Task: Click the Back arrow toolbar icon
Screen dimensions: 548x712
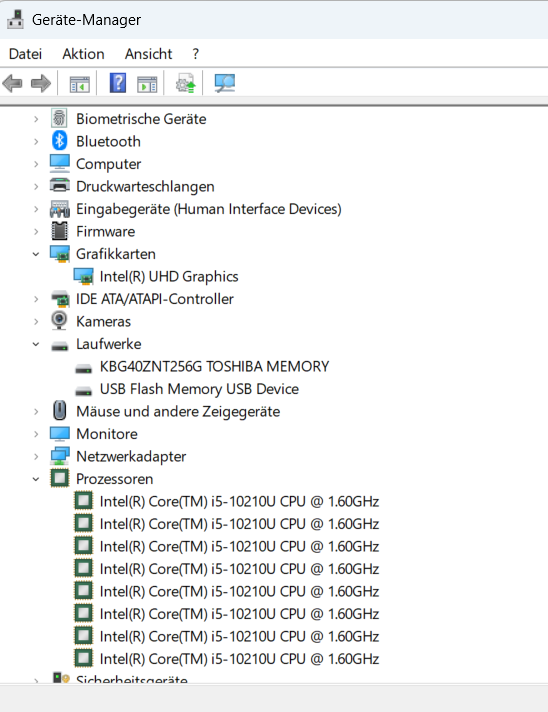Action: pyautogui.click(x=12, y=84)
